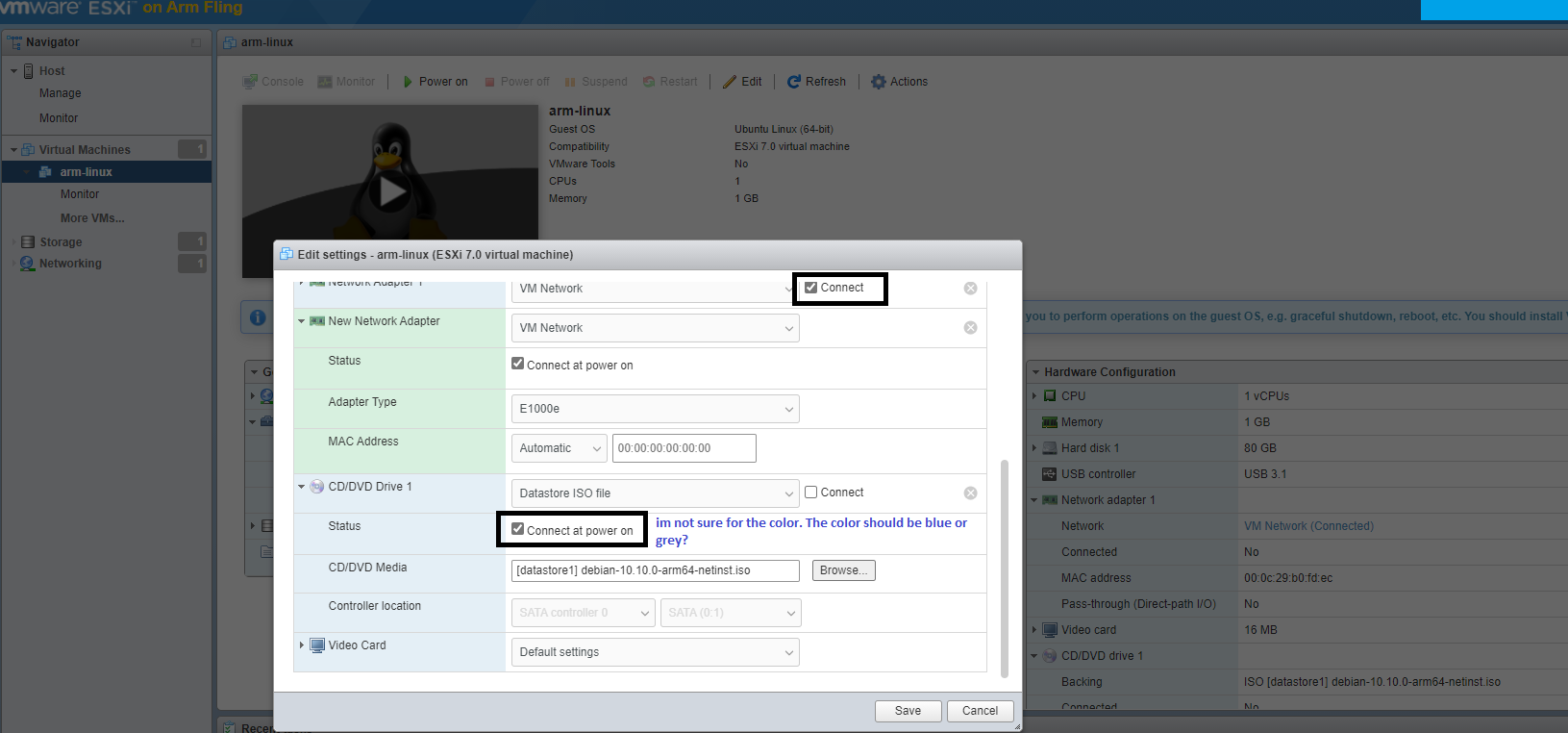
Task: Open More VMs... in Navigator
Action: point(92,218)
